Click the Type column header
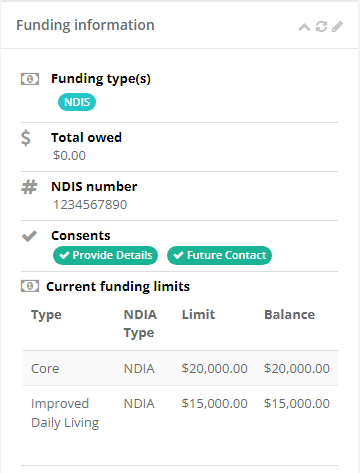 46,315
